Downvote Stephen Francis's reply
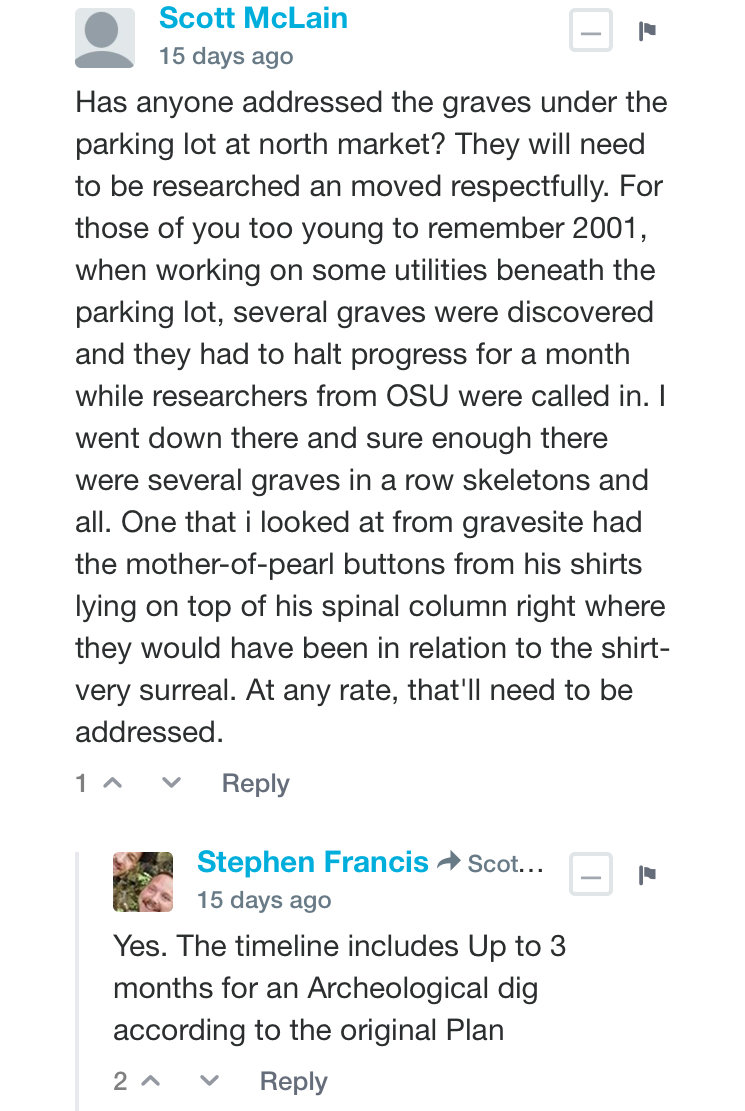Image resolution: width=745 pixels, height=1111 pixels. [209, 1081]
